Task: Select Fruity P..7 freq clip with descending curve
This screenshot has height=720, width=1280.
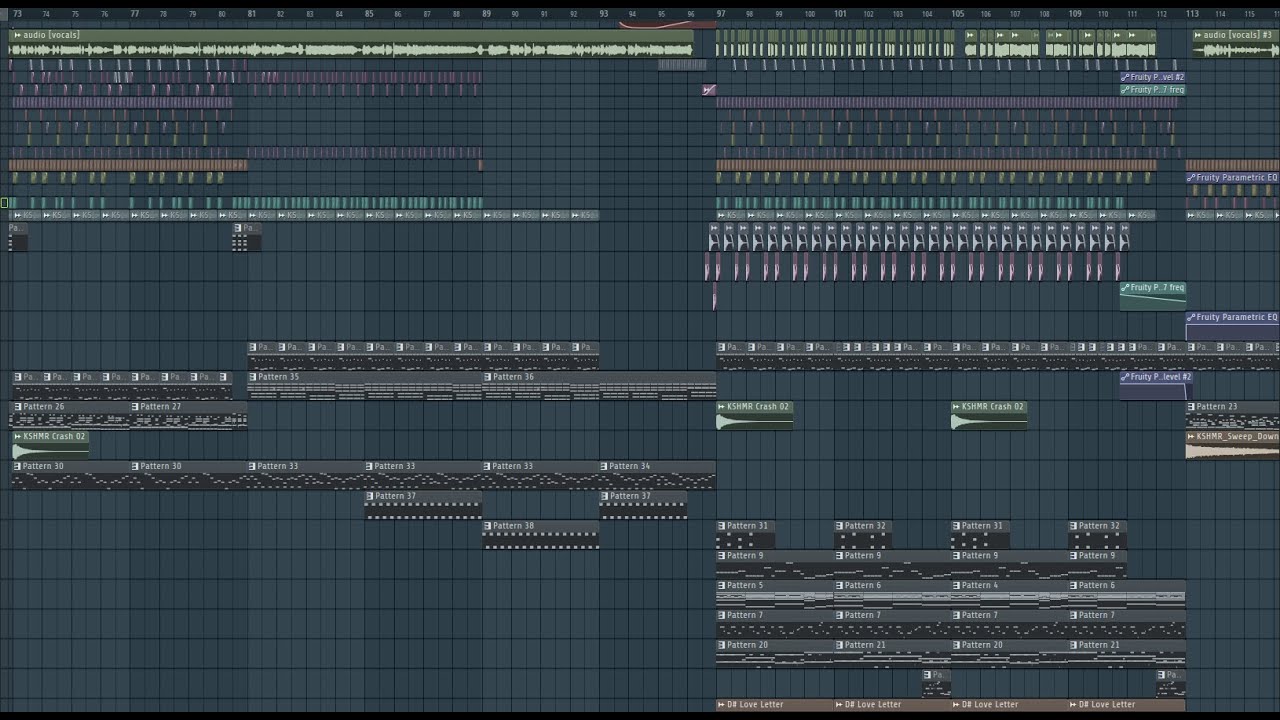Action: [x=1153, y=297]
